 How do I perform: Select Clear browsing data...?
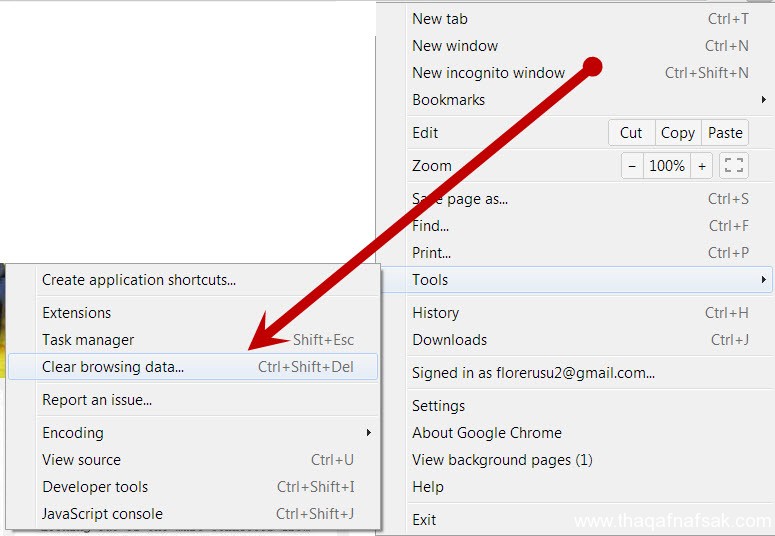click(x=193, y=367)
